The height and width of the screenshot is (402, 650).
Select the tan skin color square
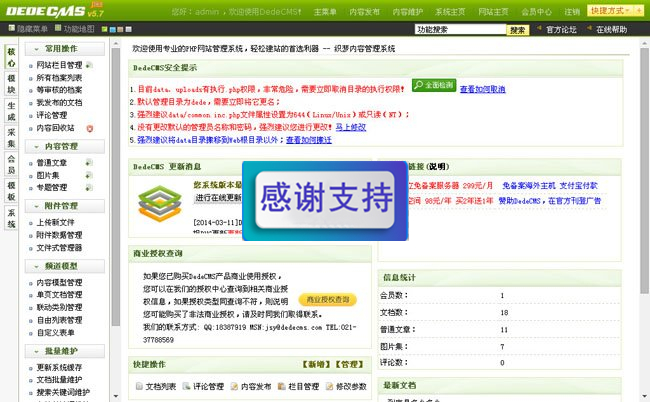tap(120, 29)
